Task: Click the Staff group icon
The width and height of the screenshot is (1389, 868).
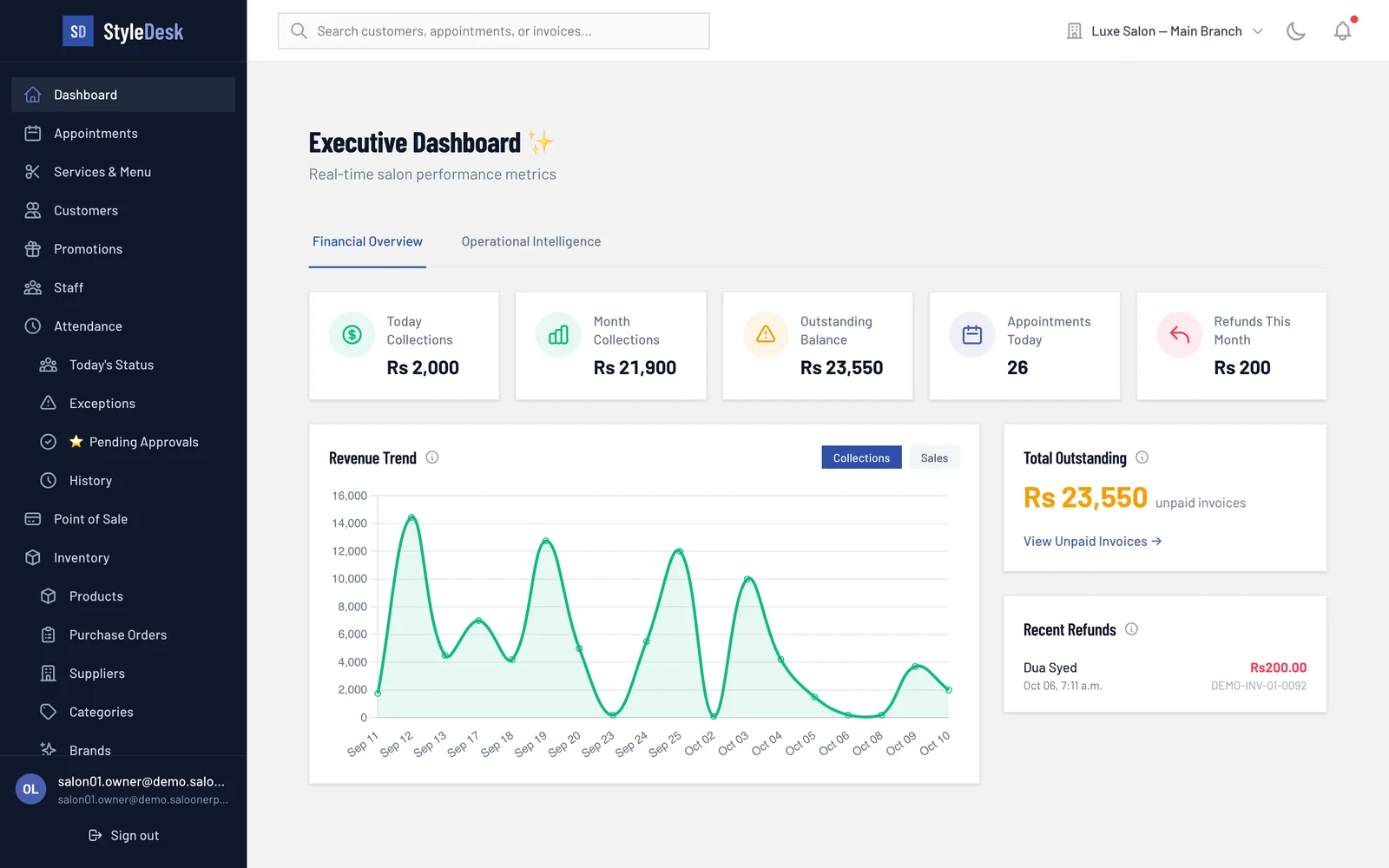Action: pos(33,287)
